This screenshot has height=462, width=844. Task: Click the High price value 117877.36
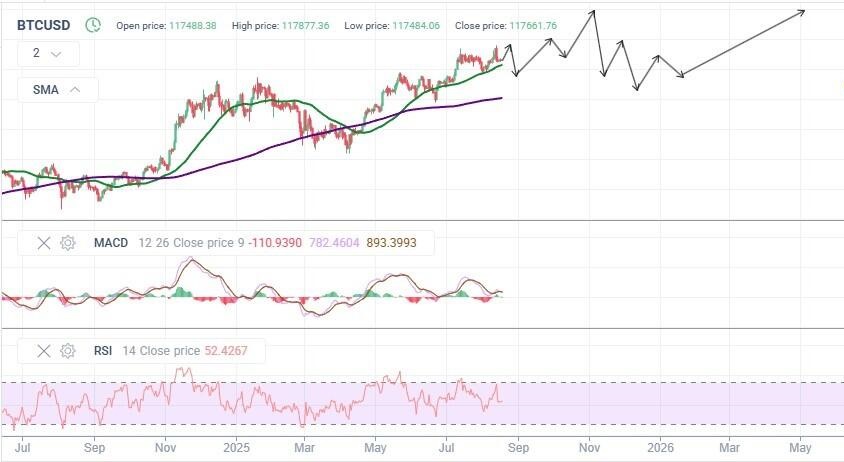tap(305, 25)
